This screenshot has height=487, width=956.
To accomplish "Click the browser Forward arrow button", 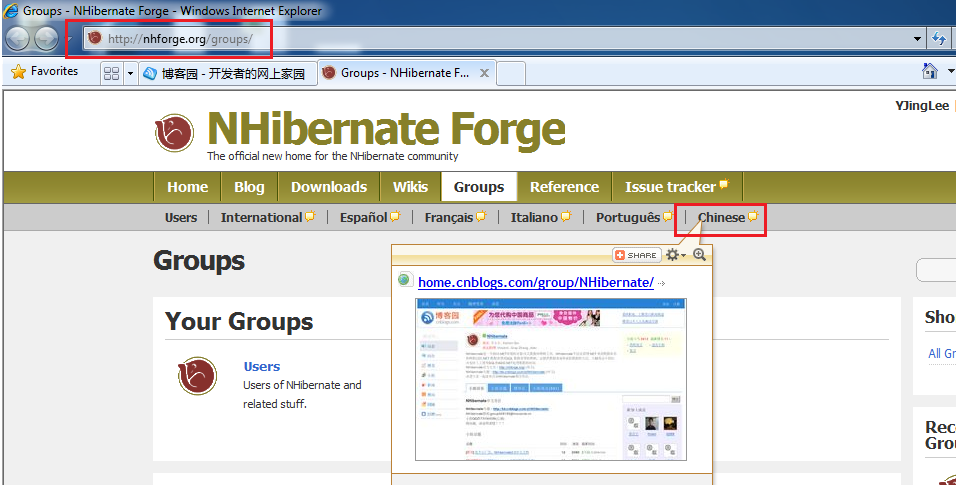I will pos(46,39).
